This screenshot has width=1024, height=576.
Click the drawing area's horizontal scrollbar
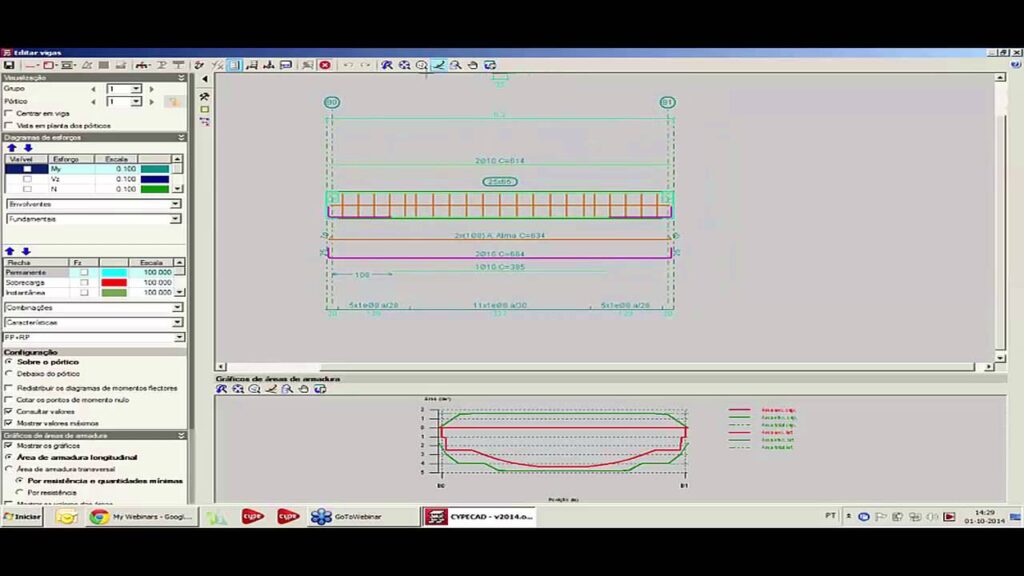point(600,367)
